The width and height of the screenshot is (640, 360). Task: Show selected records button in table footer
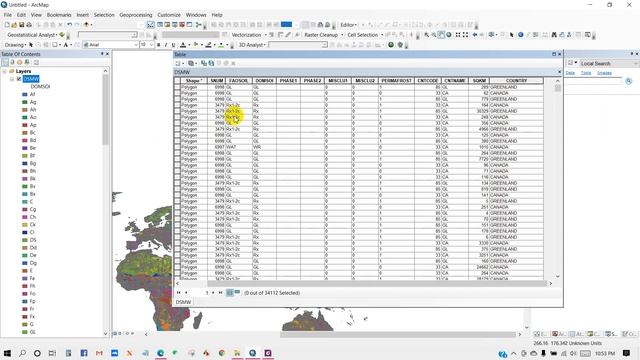237,292
